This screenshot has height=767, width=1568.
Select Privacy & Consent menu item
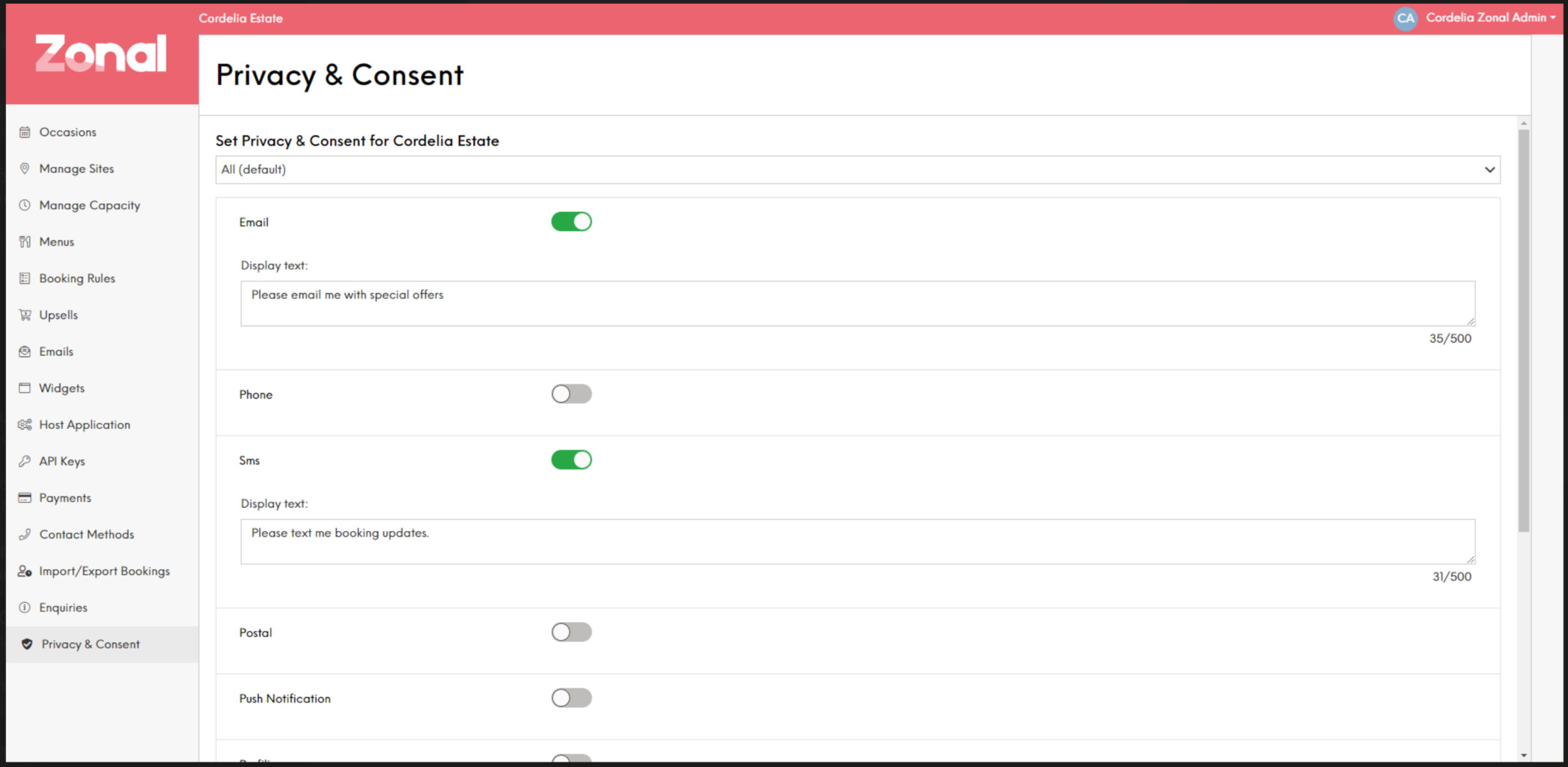[102, 644]
